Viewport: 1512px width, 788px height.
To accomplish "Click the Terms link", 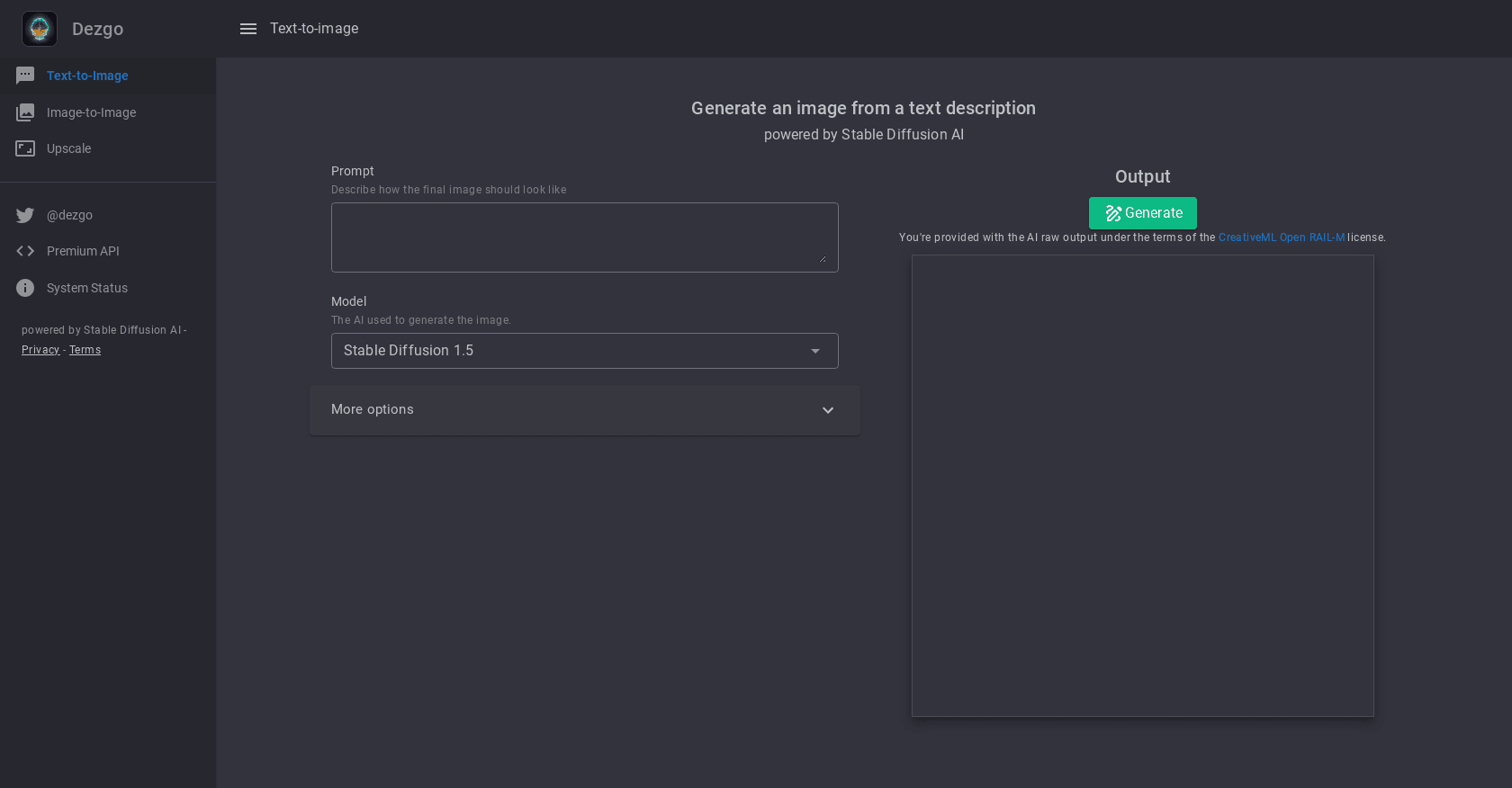I will click(x=85, y=350).
